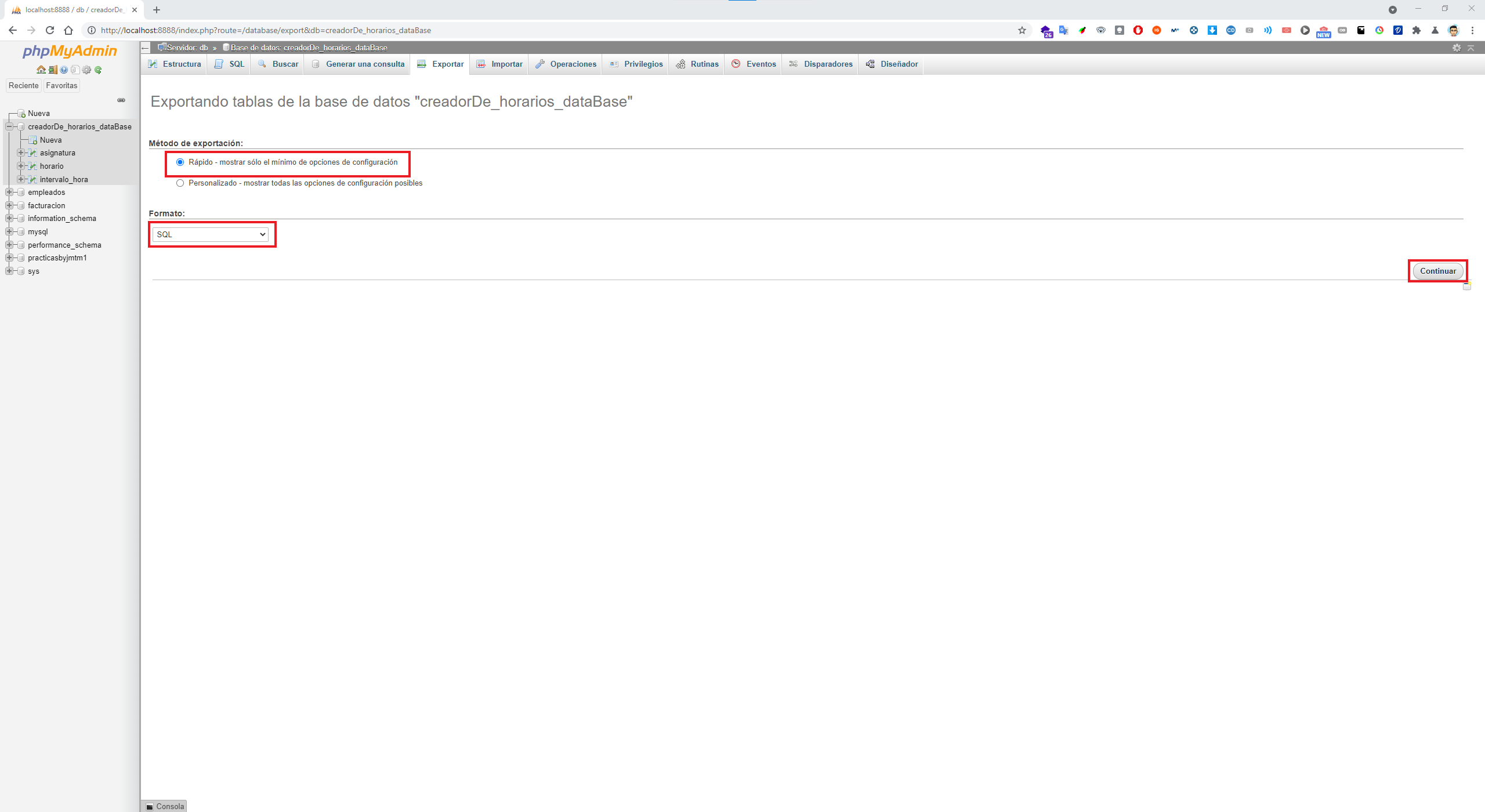Select the Rápido export method
The width and height of the screenshot is (1485, 812).
pyautogui.click(x=180, y=162)
